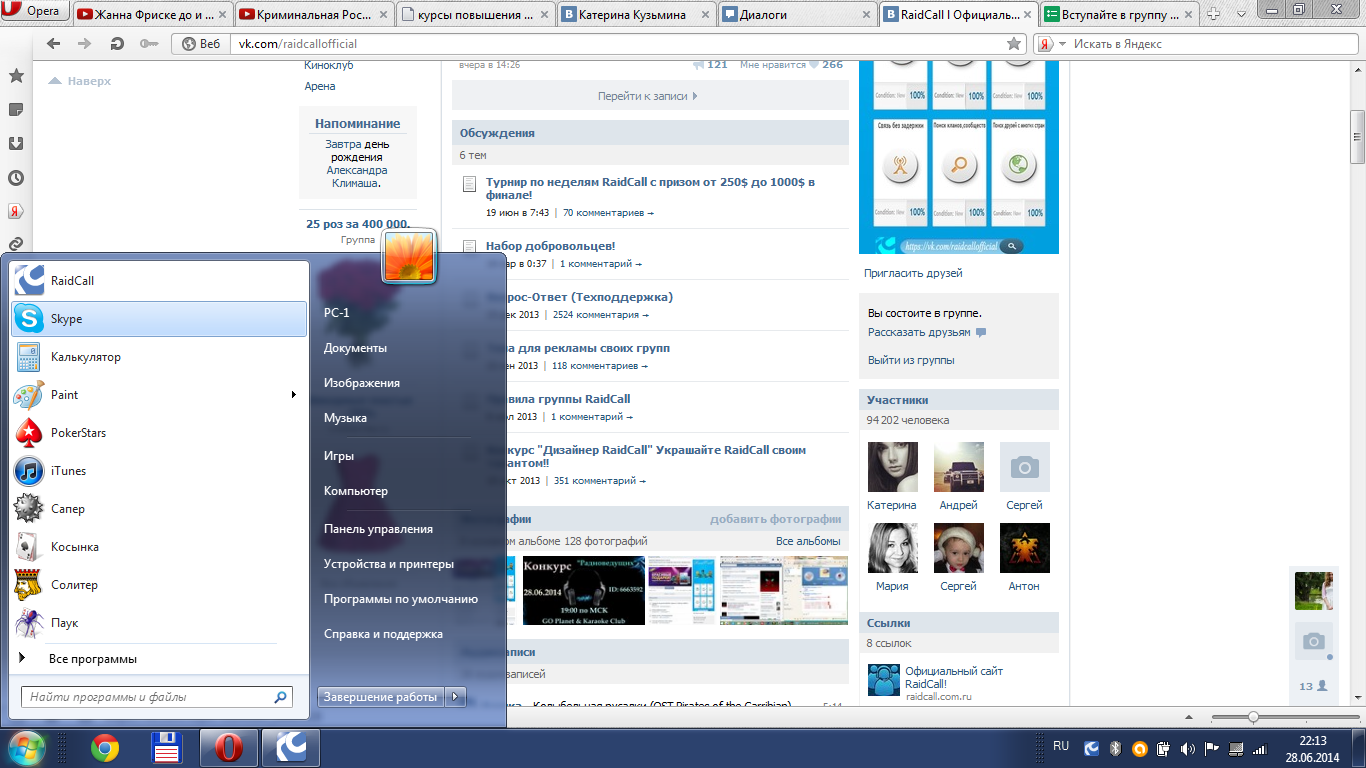This screenshot has width=1366, height=768.
Task: Open Мария member avatar
Action: (x=892, y=548)
